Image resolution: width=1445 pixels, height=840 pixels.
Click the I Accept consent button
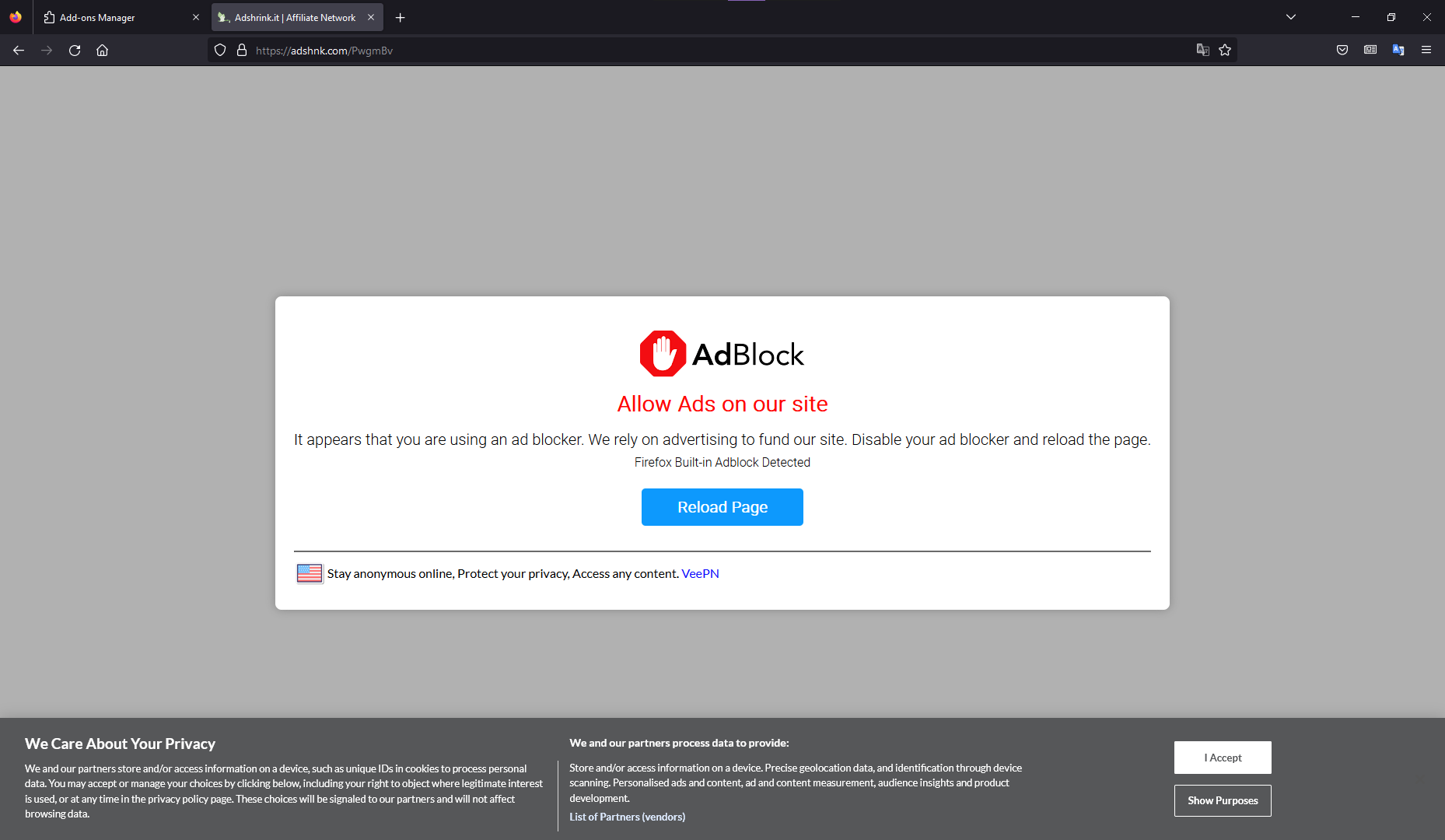(x=1222, y=757)
